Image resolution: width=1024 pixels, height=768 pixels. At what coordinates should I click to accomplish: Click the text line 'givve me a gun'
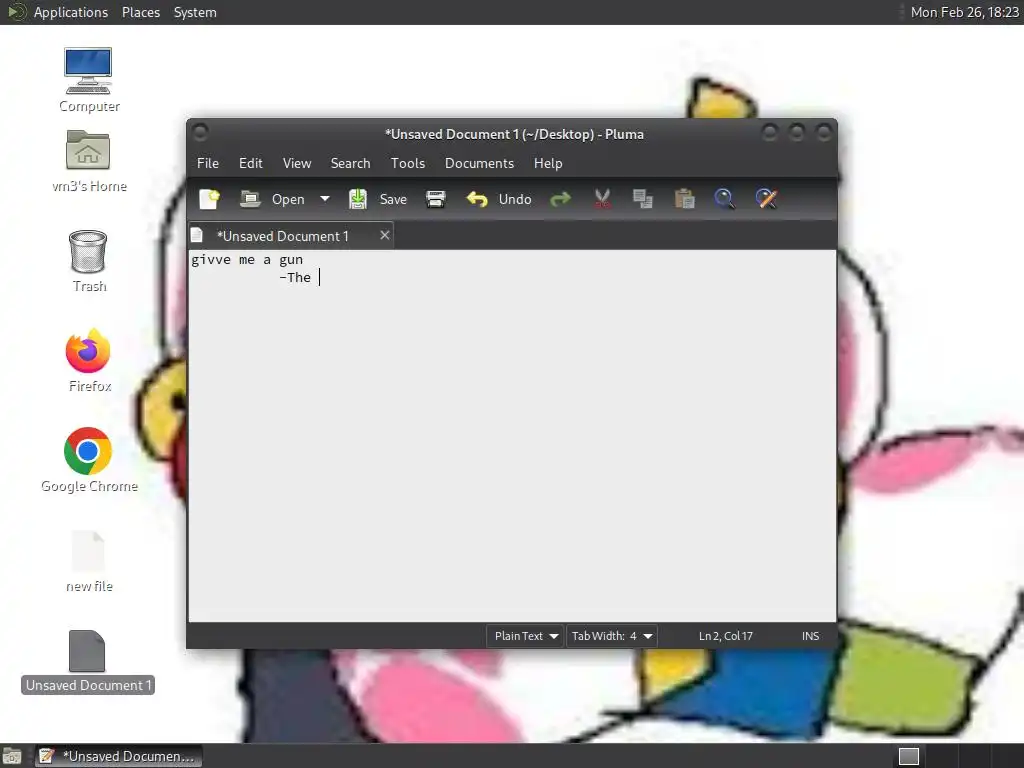pos(247,260)
